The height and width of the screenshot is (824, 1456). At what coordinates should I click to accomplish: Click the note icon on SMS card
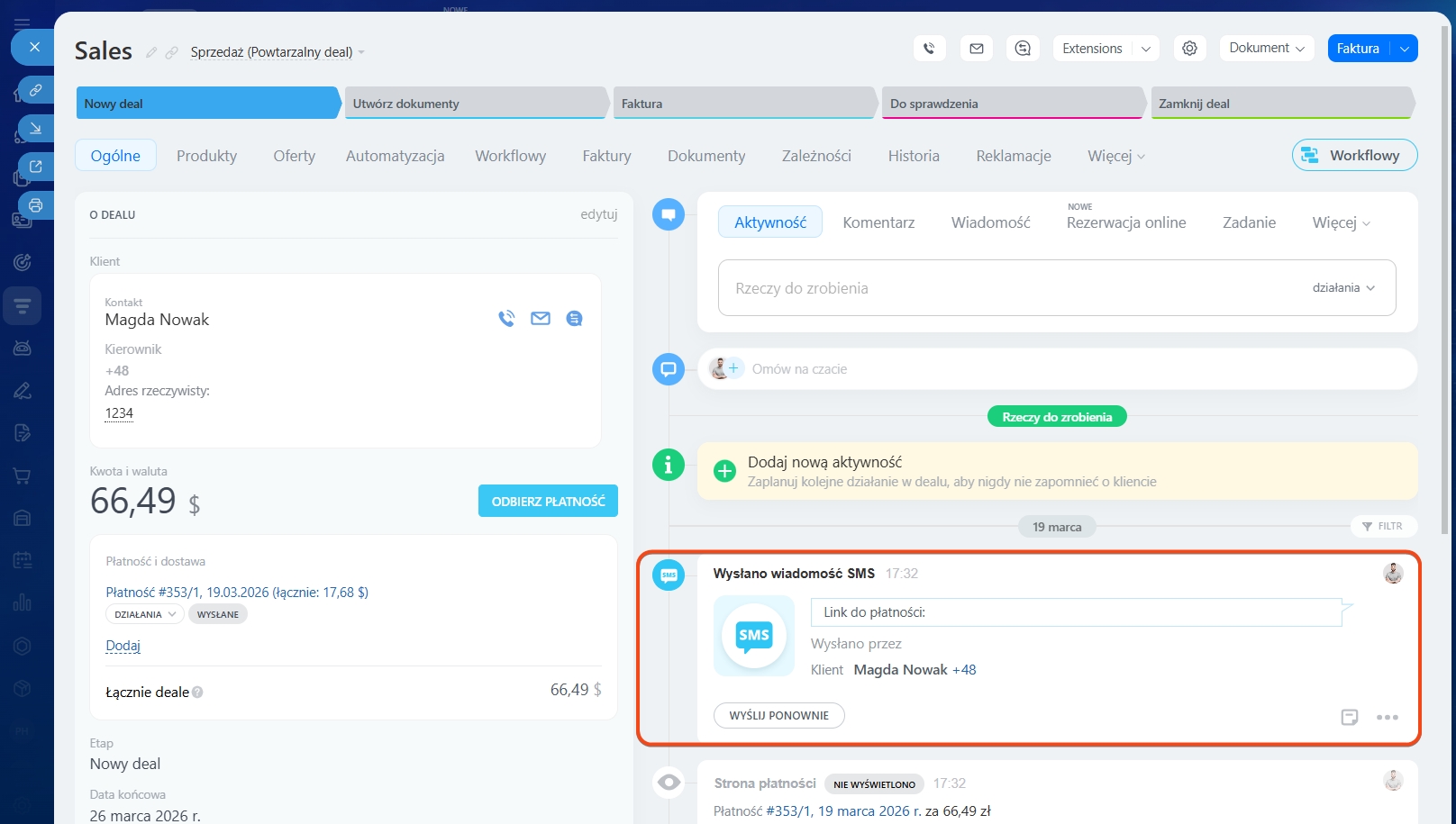1349,717
